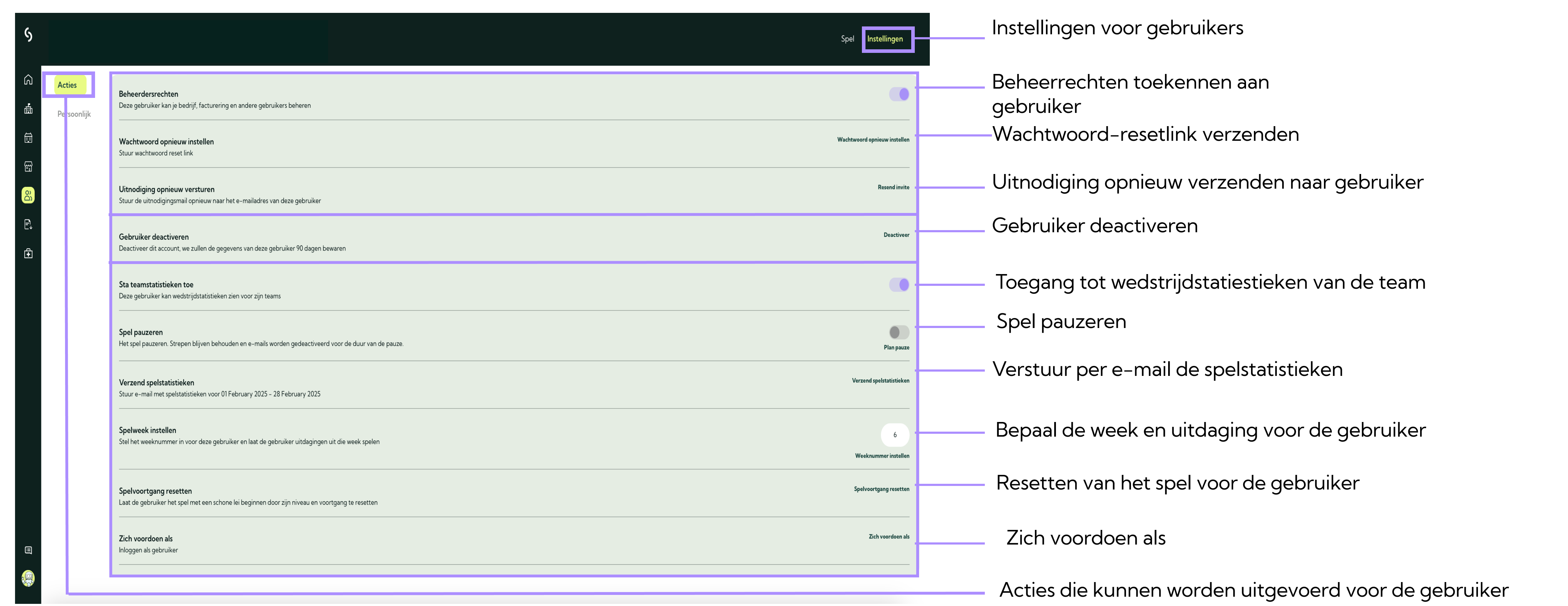Screen dimensions: 1568x606
Task: Click the Beheerdersrechten row title
Action: tap(149, 94)
